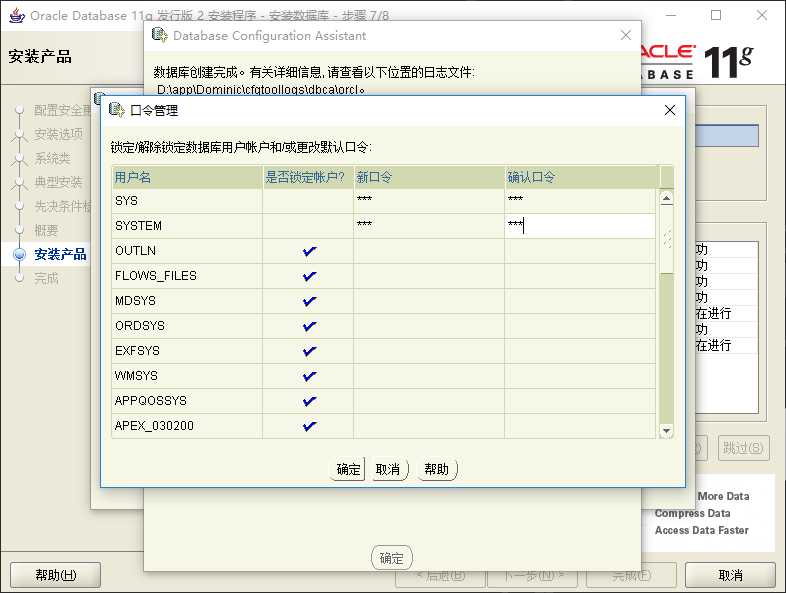Click the 是否锁定帐户? column header
Image resolution: width=786 pixels, height=593 pixels.
pyautogui.click(x=308, y=177)
